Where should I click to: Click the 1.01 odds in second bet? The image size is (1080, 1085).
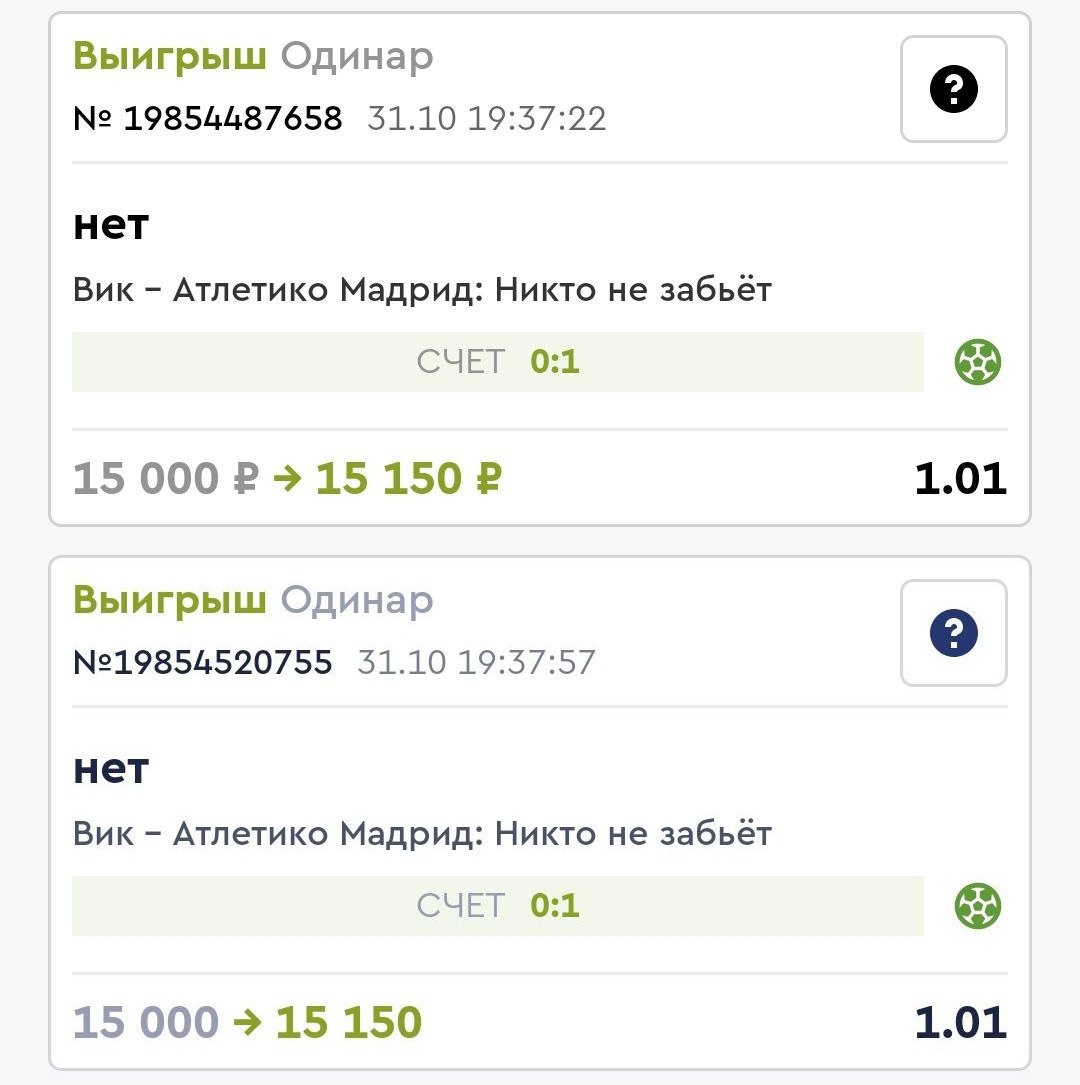point(960,1022)
